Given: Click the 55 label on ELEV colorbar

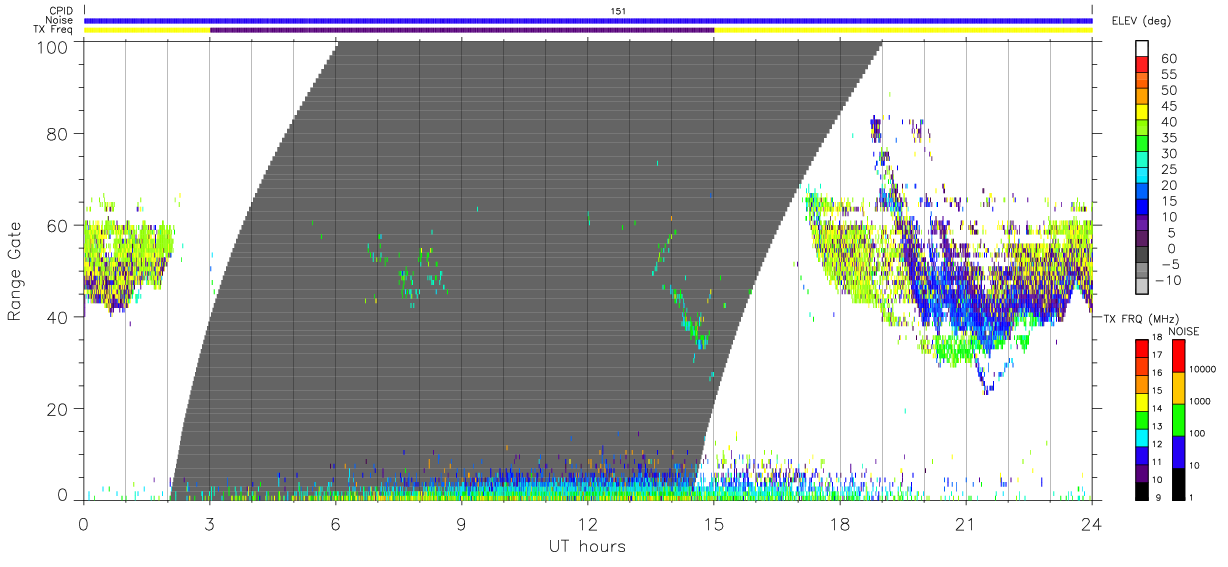Looking at the screenshot, I should (x=1167, y=74).
